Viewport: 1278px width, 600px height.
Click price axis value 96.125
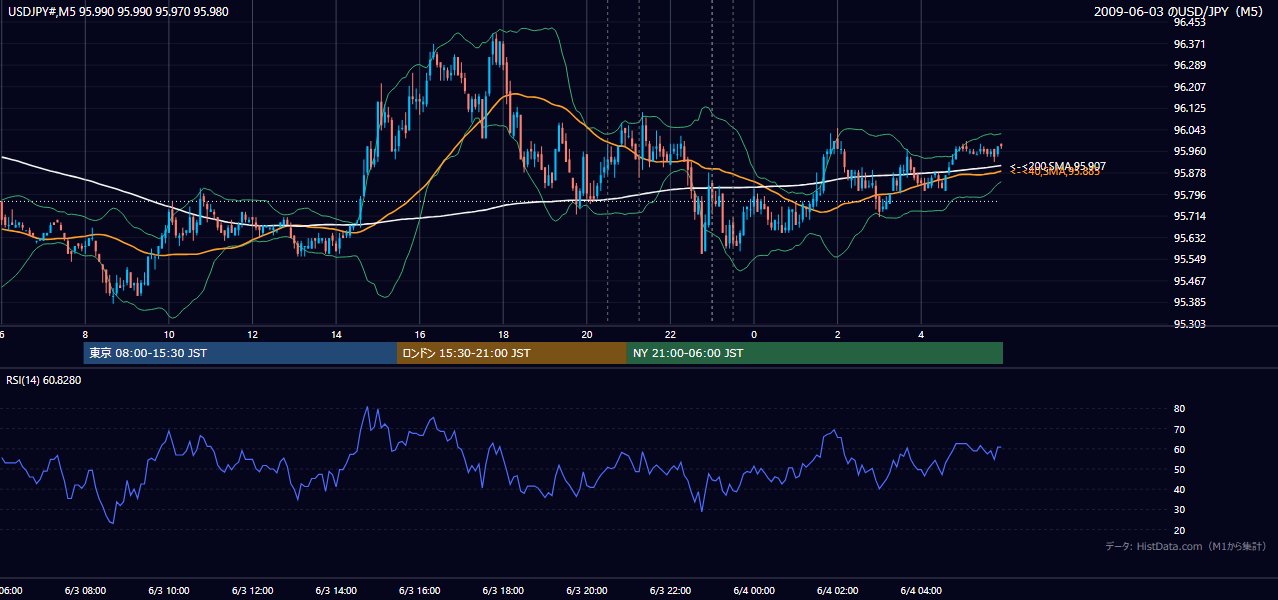(1189, 108)
